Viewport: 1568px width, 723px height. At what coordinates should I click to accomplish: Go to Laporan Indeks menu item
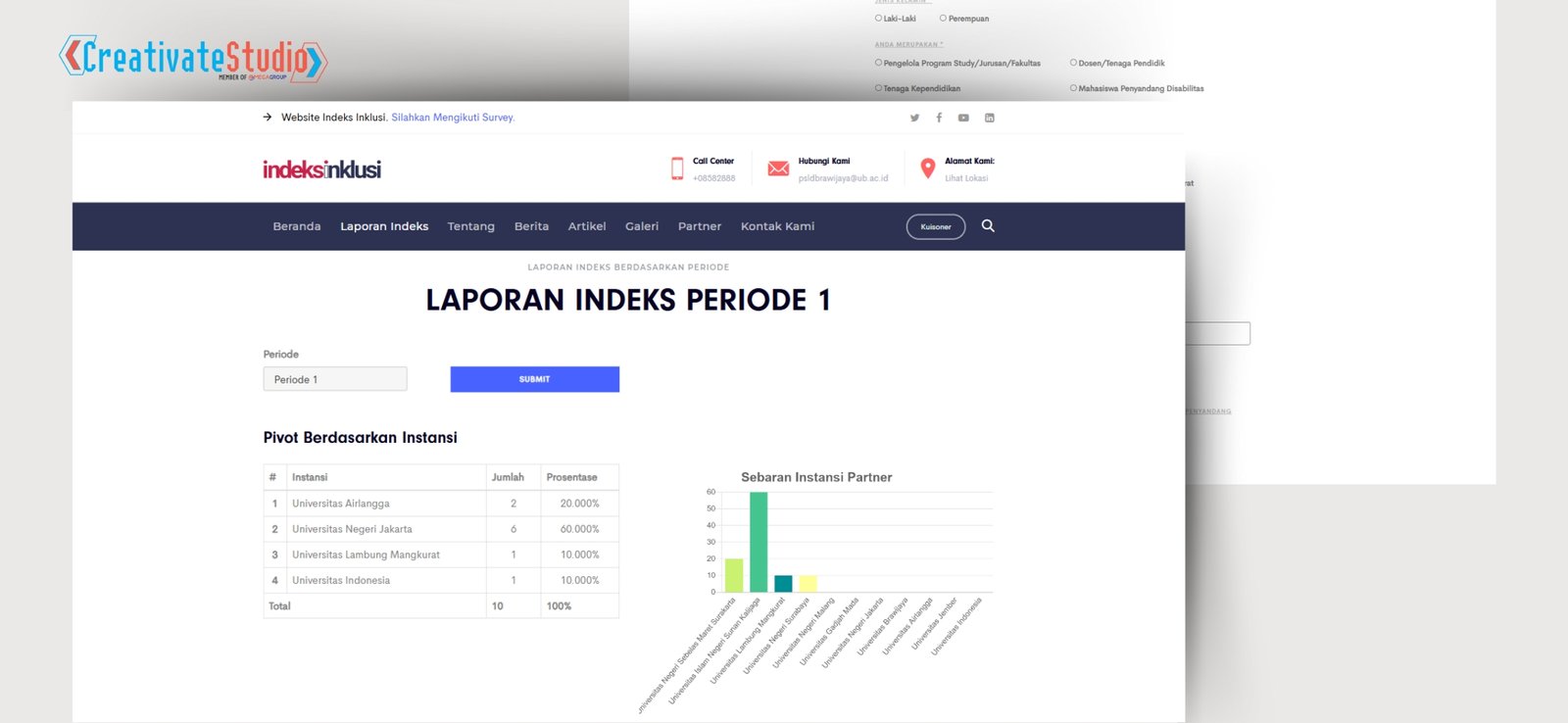(384, 226)
